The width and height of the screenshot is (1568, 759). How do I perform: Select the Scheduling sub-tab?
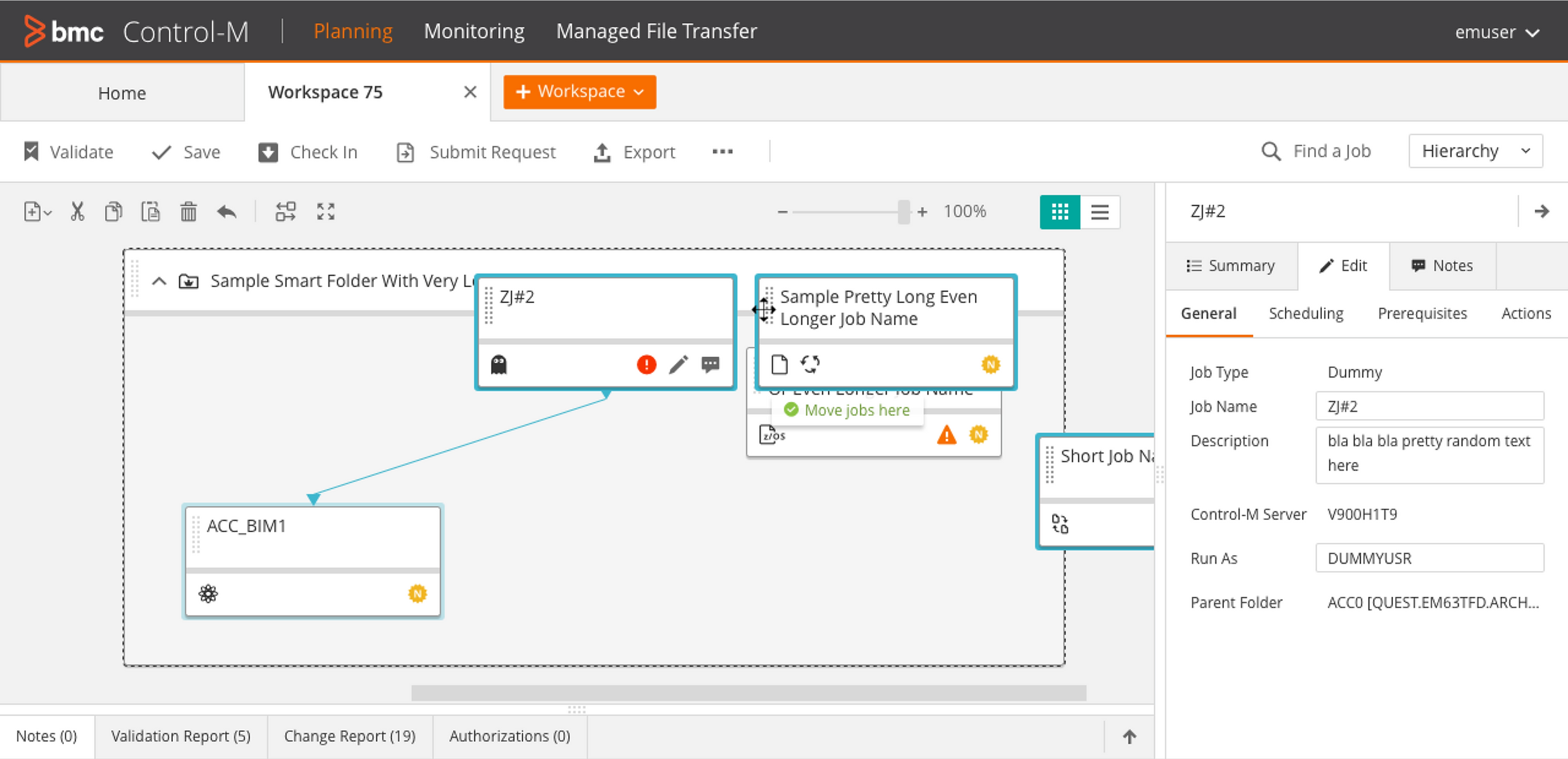tap(1306, 314)
